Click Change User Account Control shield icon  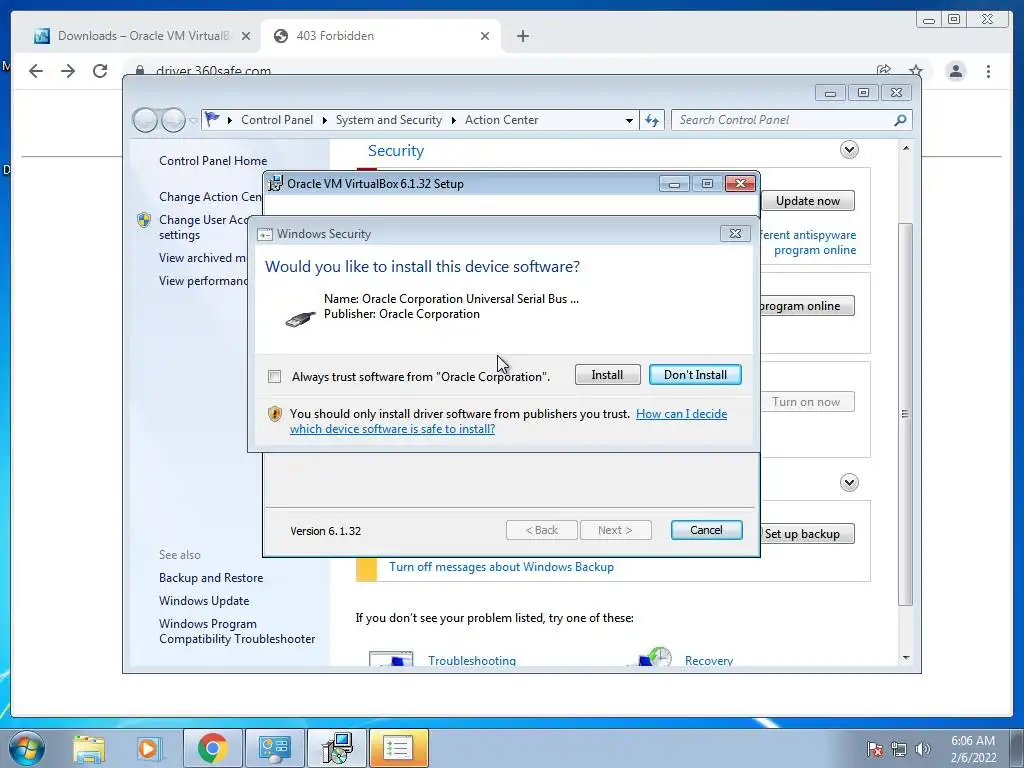[144, 220]
